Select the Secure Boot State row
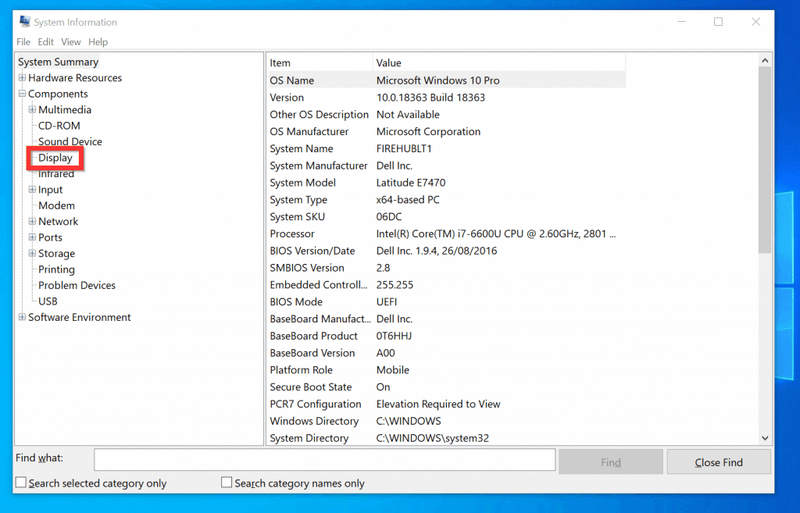This screenshot has width=800, height=513. coord(446,387)
